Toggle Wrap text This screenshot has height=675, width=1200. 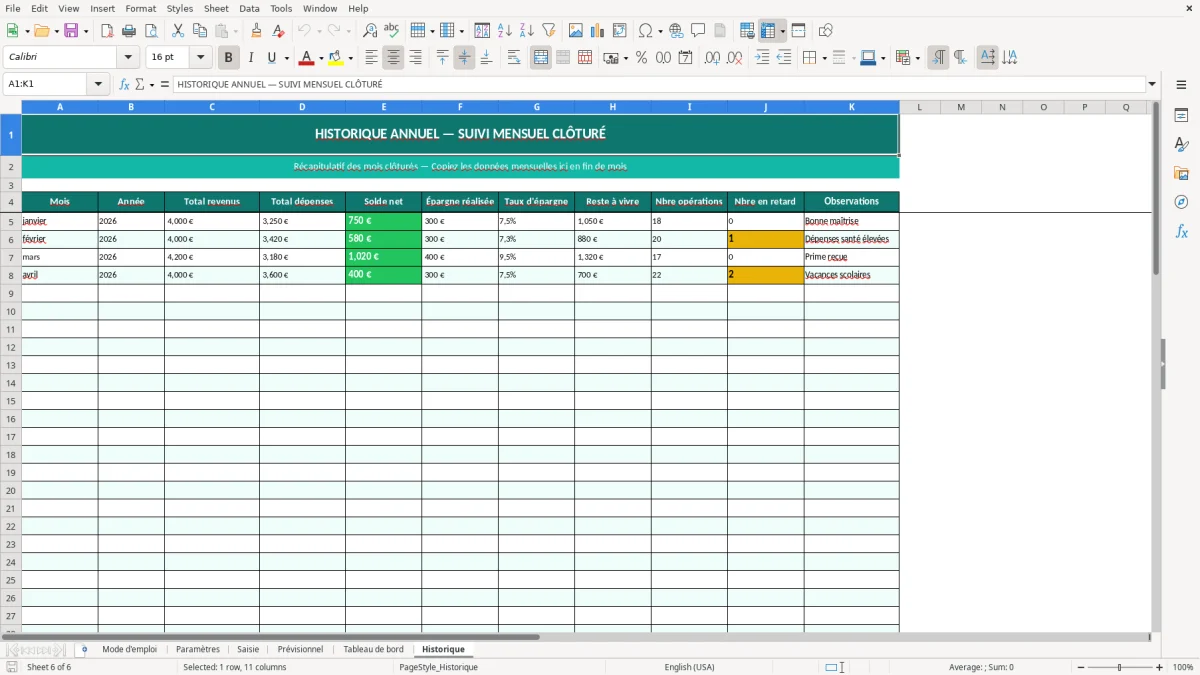point(513,58)
